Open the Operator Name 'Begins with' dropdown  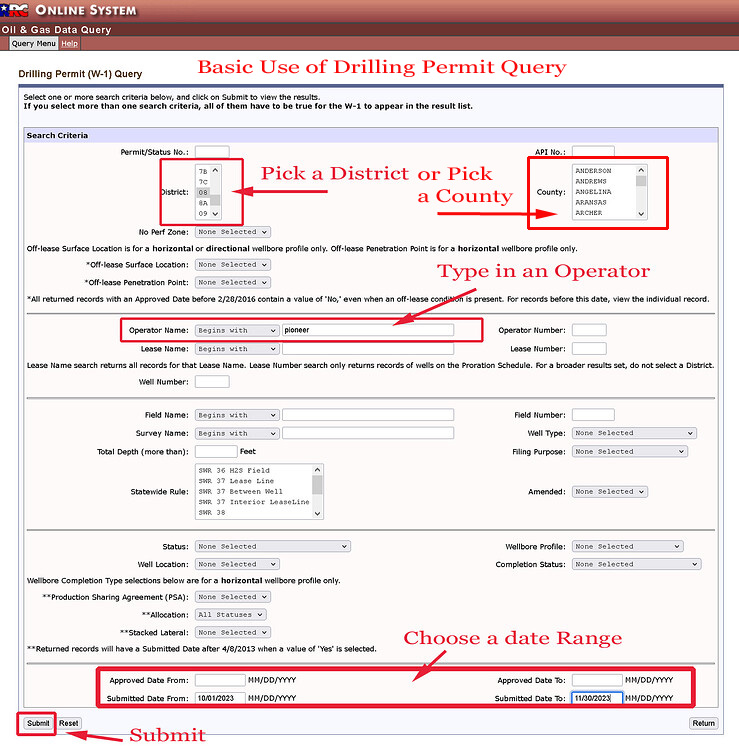(237, 330)
